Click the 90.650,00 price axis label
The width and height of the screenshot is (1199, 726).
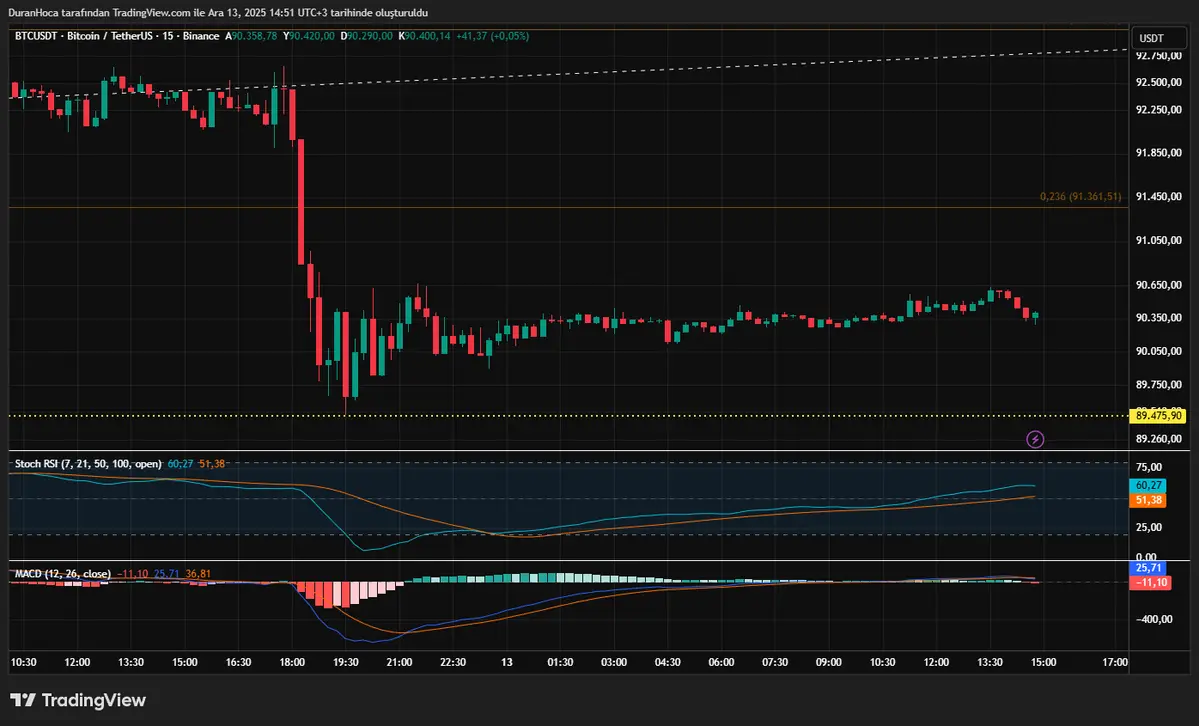1158,285
